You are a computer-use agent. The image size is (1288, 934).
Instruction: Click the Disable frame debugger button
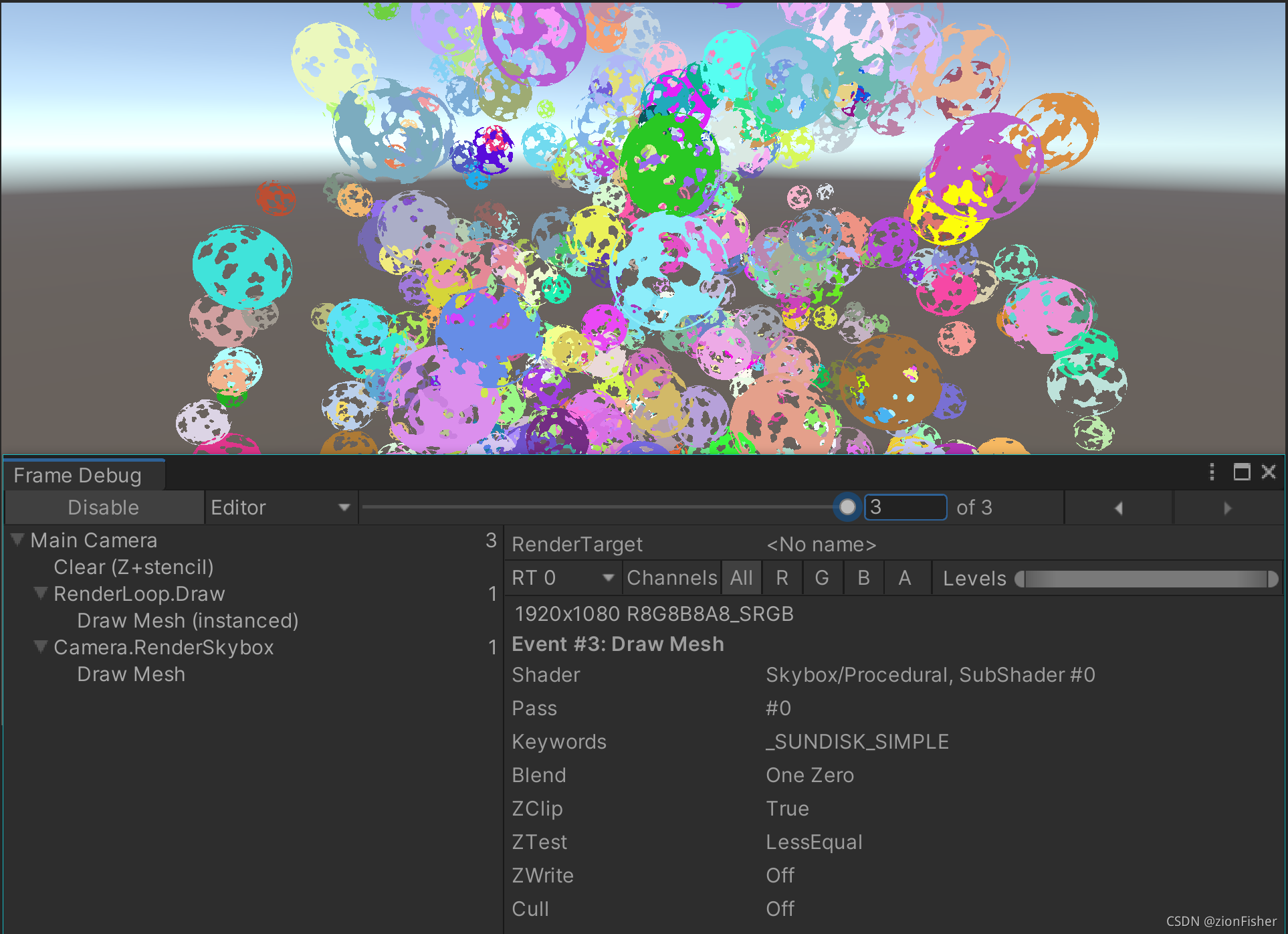[x=104, y=508]
